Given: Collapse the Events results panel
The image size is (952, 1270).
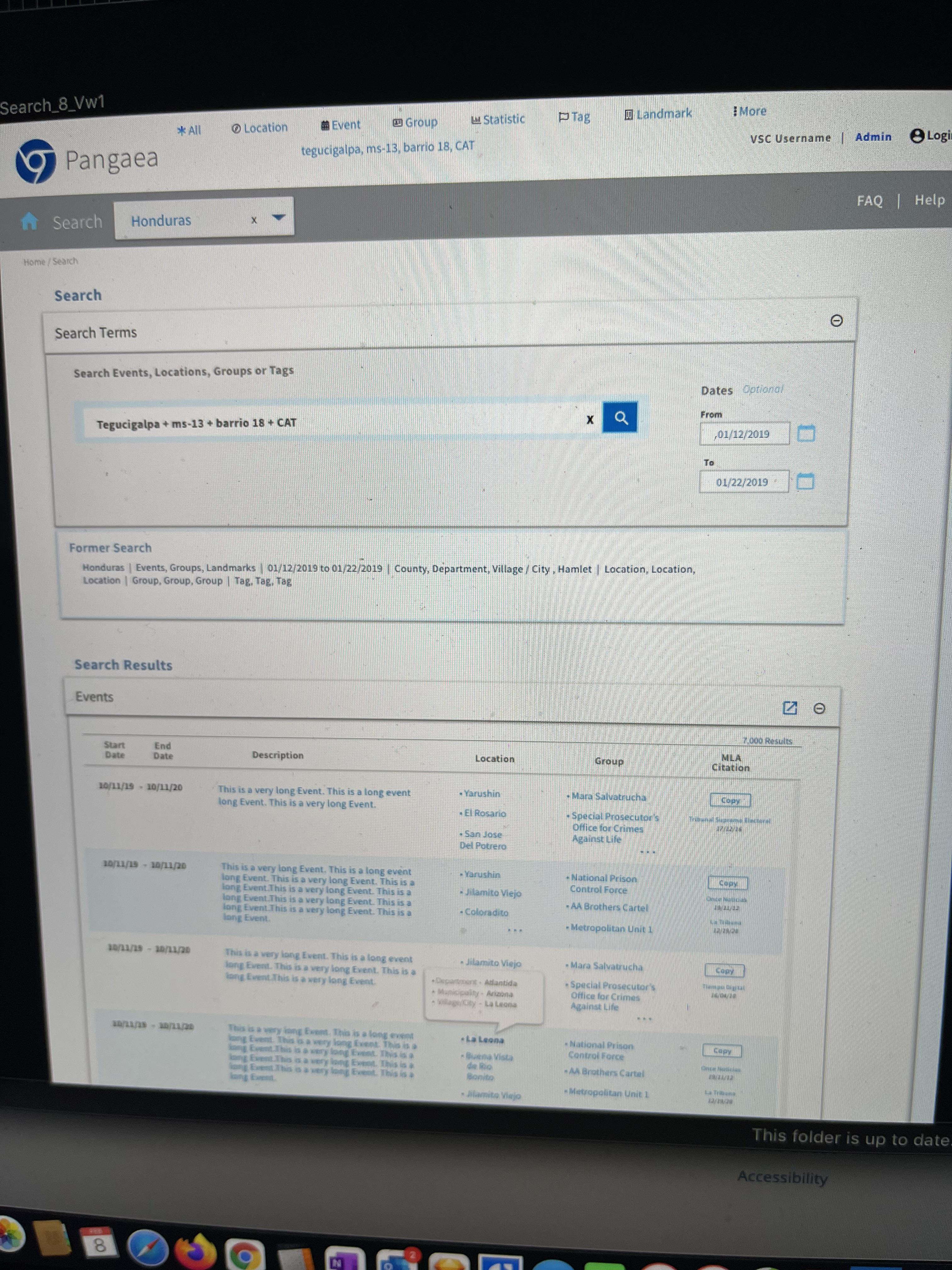Looking at the screenshot, I should pyautogui.click(x=819, y=708).
